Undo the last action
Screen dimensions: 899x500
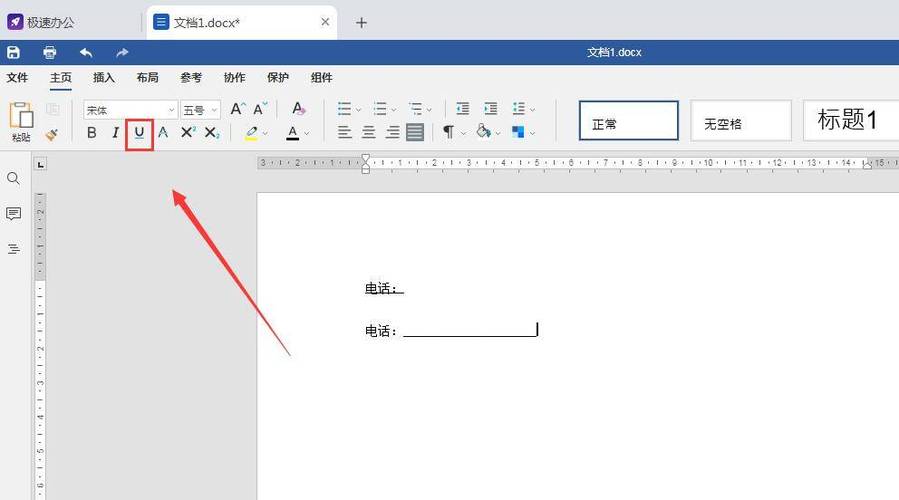pos(86,52)
